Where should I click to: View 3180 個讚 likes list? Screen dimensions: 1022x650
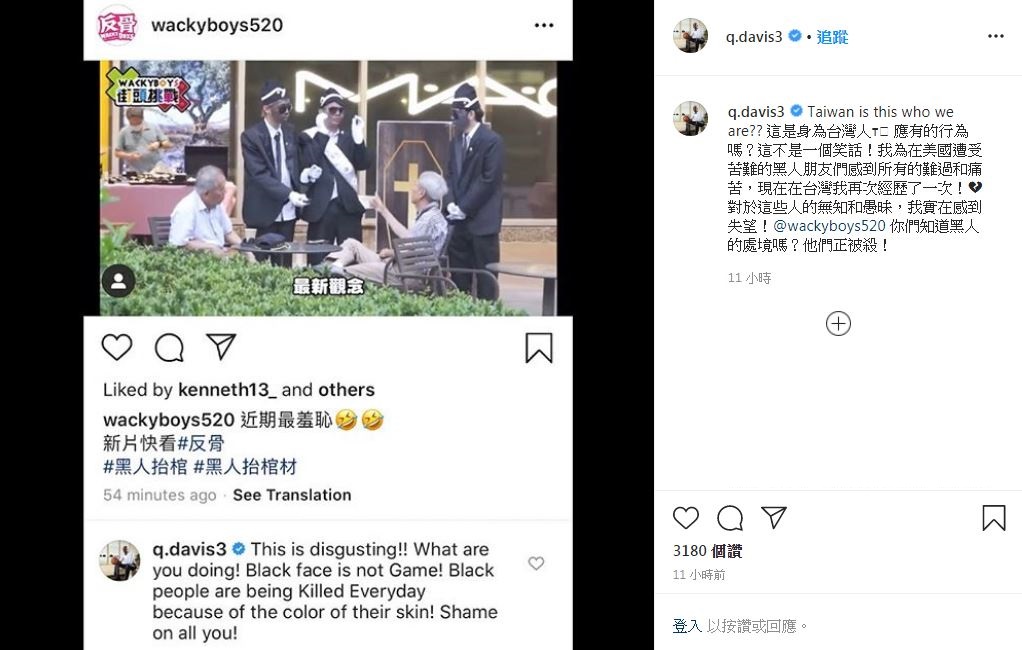pos(707,551)
